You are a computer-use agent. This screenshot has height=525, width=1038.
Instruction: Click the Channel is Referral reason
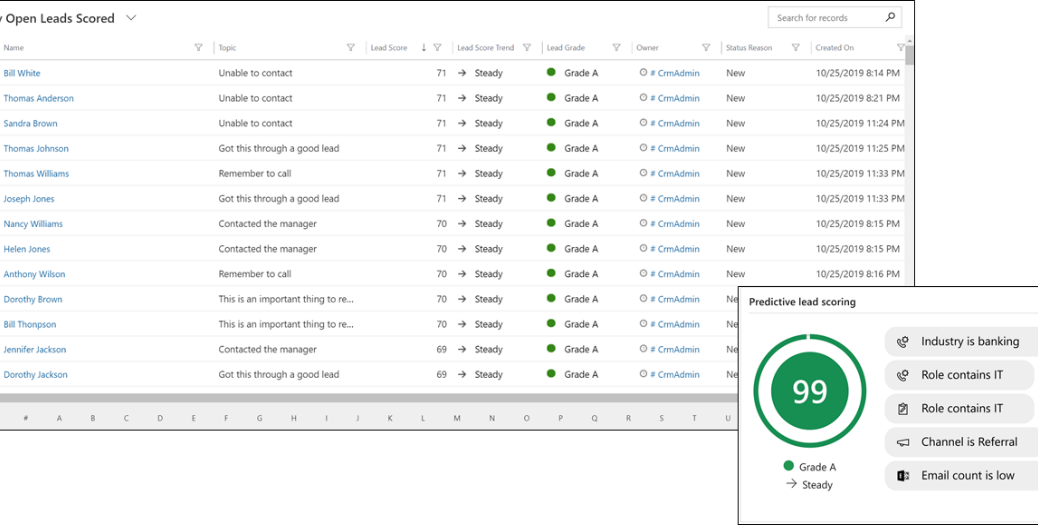point(961,442)
